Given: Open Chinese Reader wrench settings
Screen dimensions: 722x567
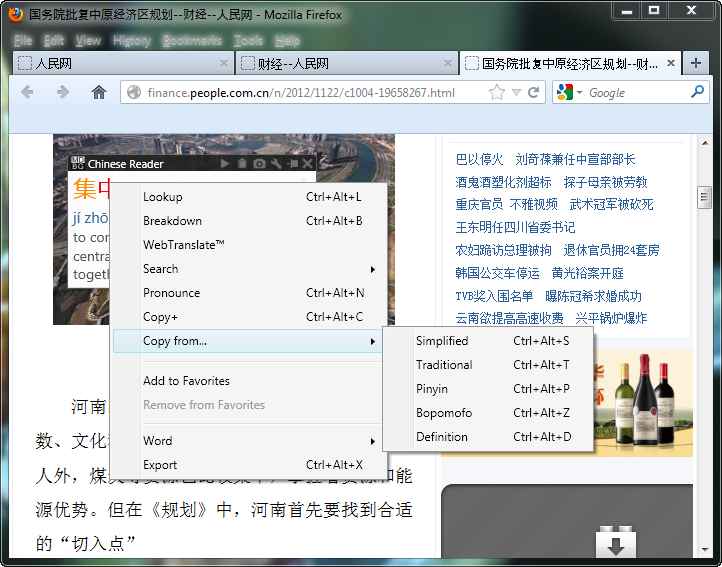Looking at the screenshot, I should tap(276, 164).
